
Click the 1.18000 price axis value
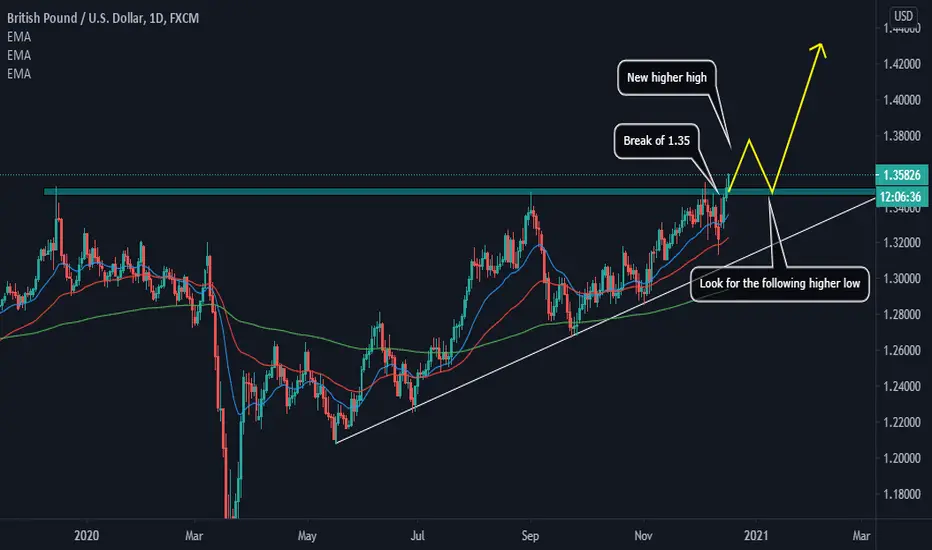pos(902,494)
